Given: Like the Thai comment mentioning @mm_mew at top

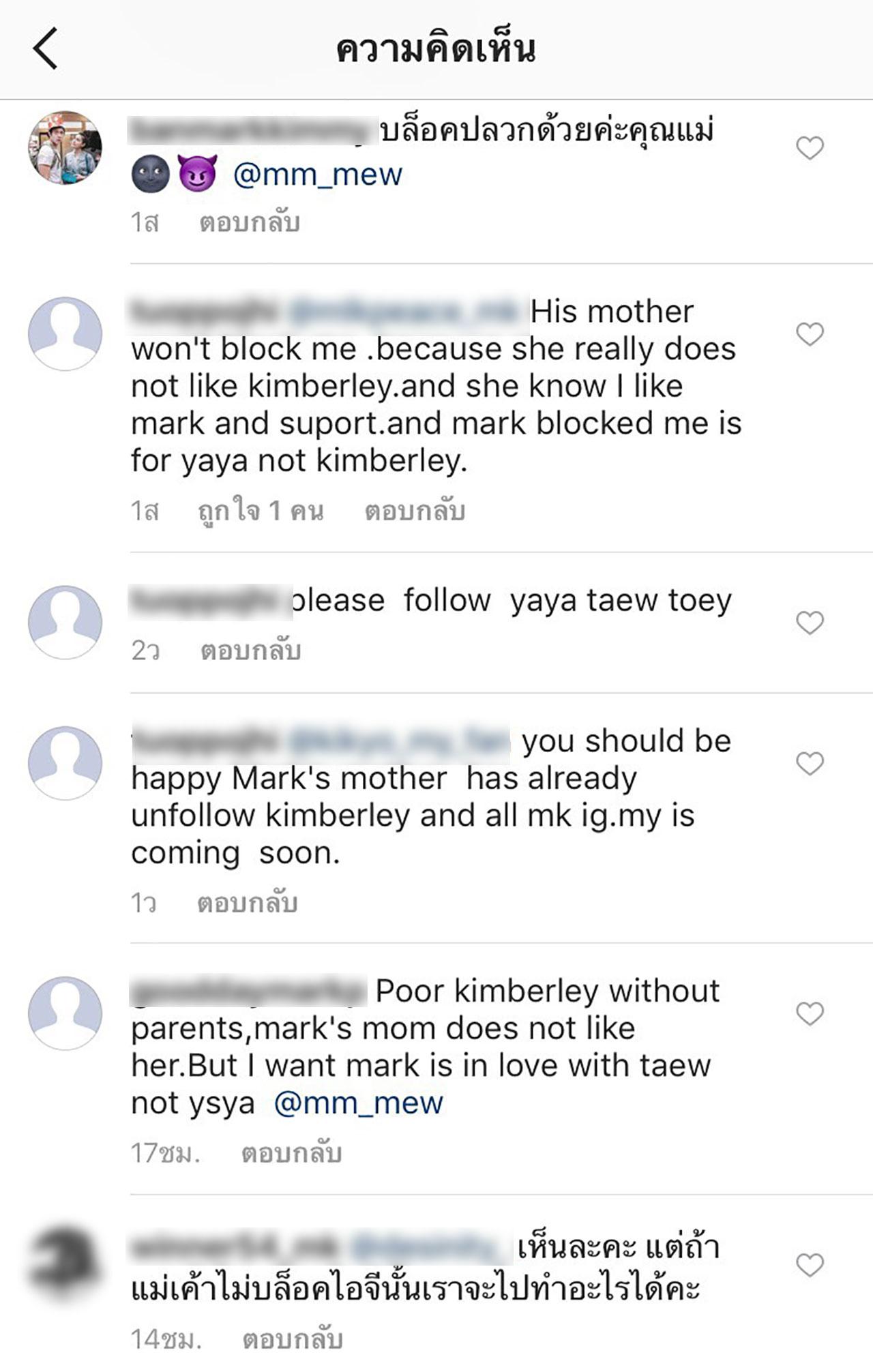Looking at the screenshot, I should (x=810, y=148).
